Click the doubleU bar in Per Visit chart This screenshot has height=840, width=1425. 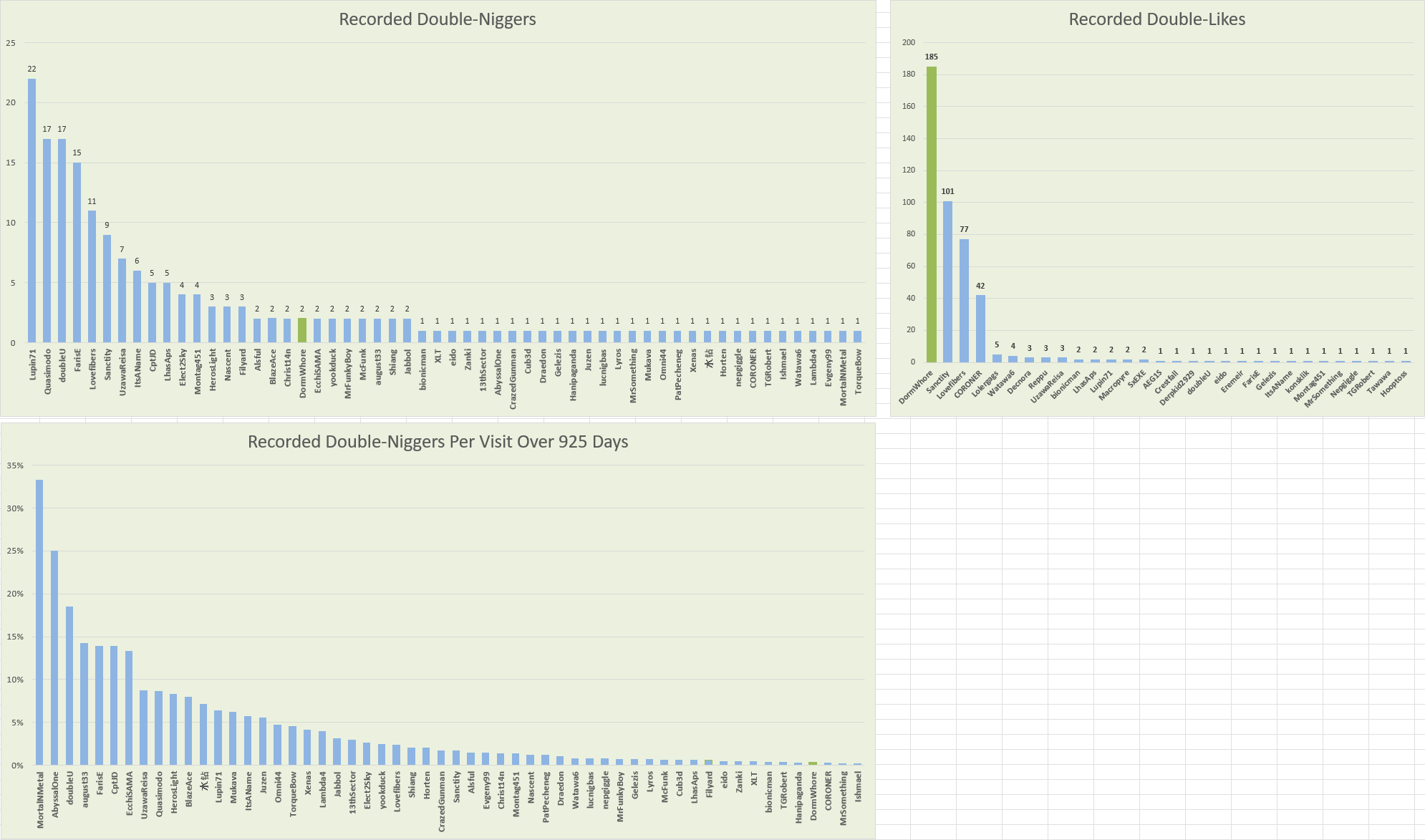coord(69,685)
